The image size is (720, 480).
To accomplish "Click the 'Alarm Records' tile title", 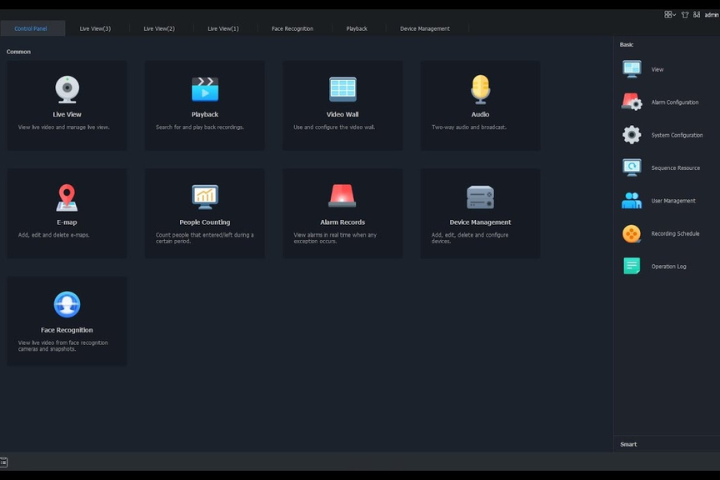I will point(343,222).
